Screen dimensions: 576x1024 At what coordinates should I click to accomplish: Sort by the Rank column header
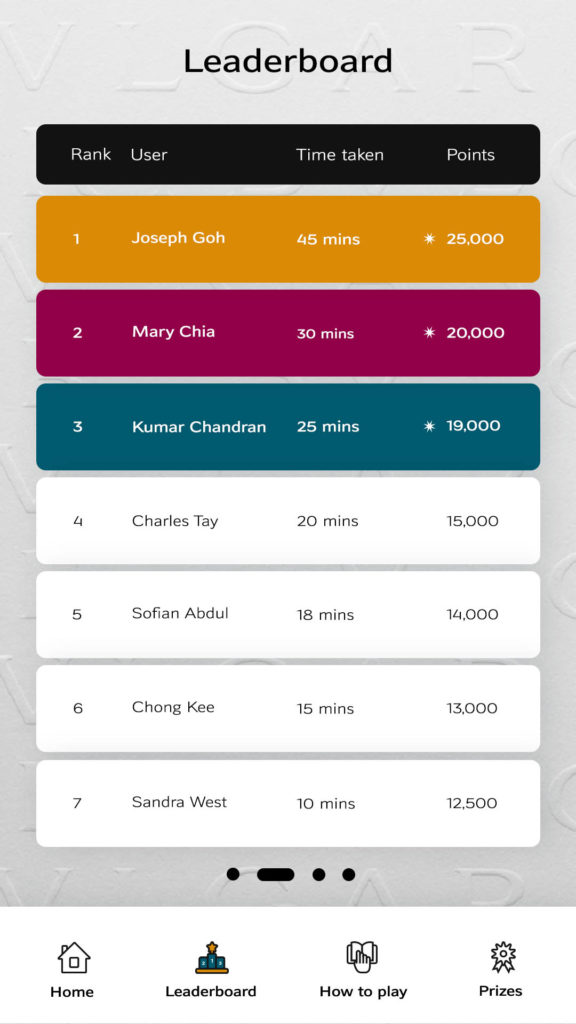pos(91,154)
